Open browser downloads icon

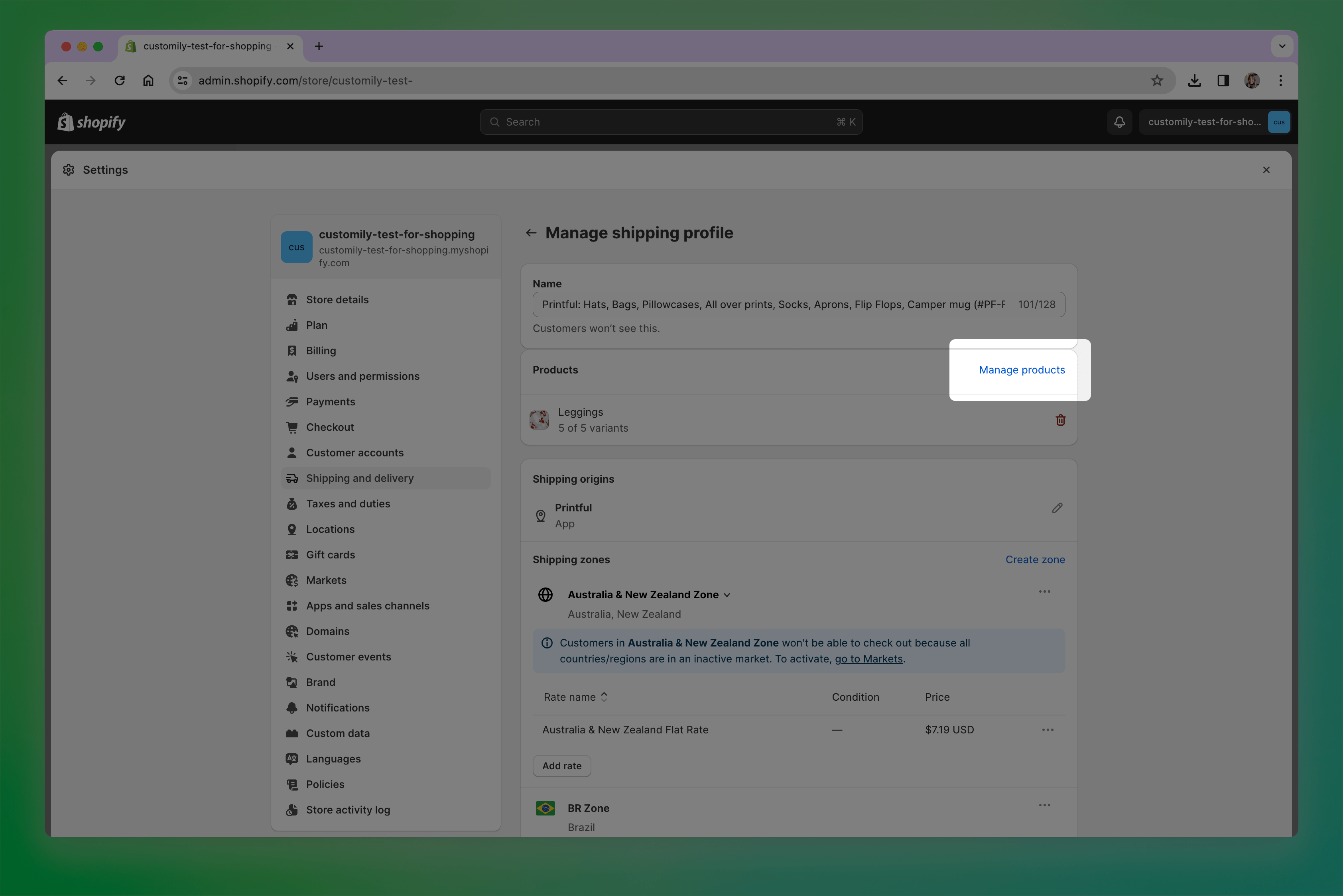[x=1194, y=81]
